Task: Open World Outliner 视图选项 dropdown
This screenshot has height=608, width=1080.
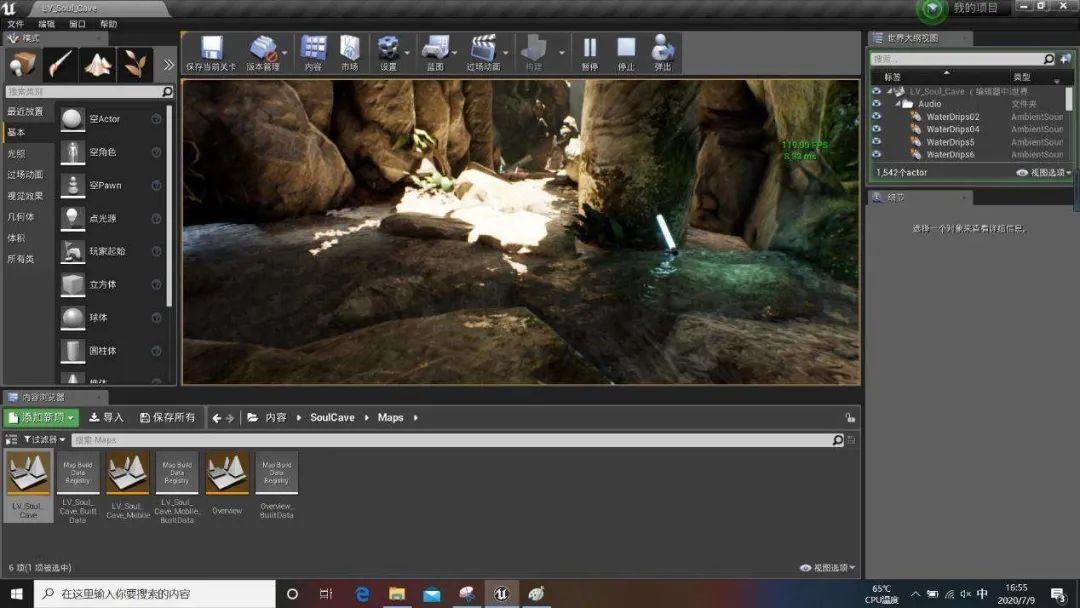Action: coord(1043,173)
